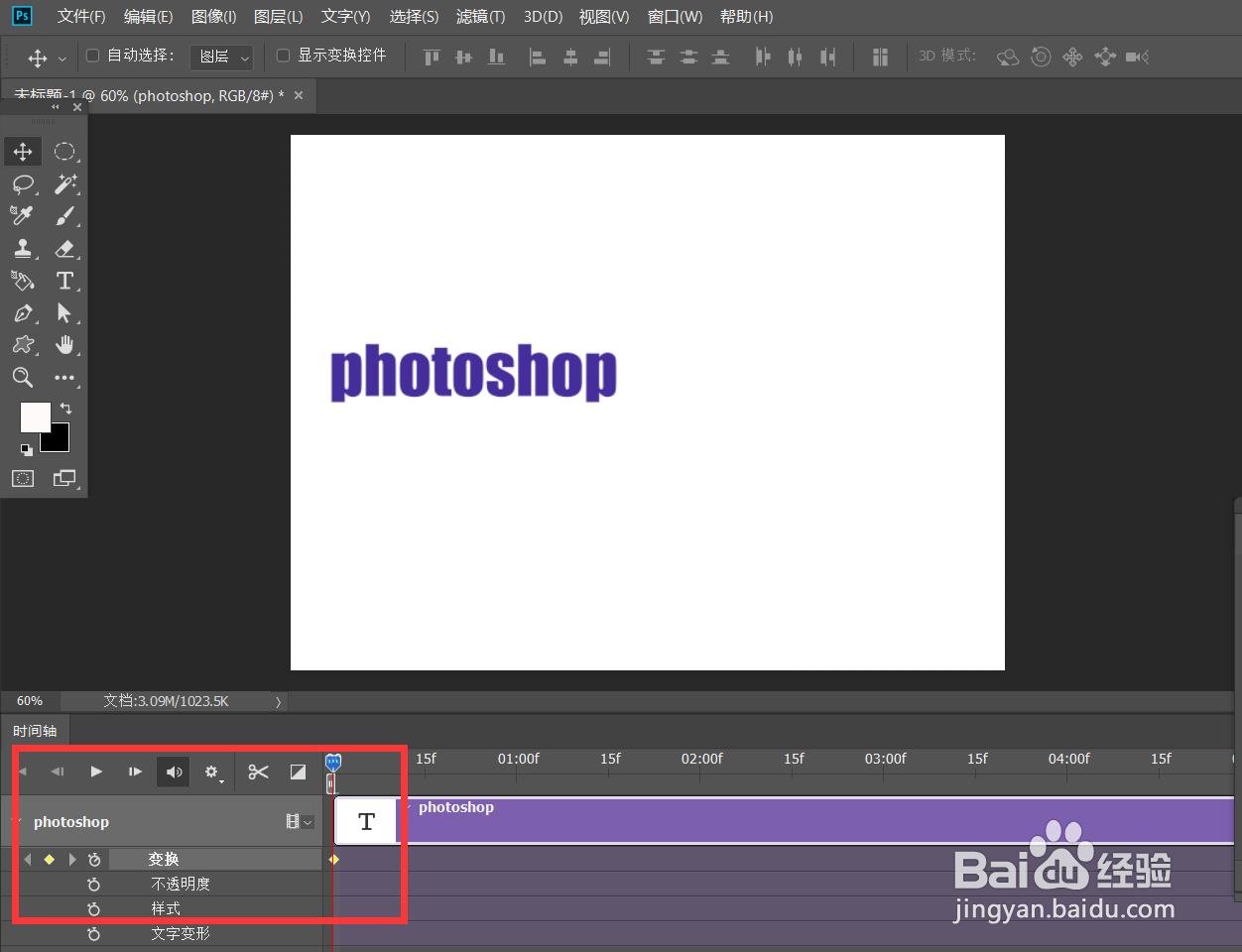Open timeline playback settings gear
This screenshot has height=952, width=1242.
coord(212,772)
